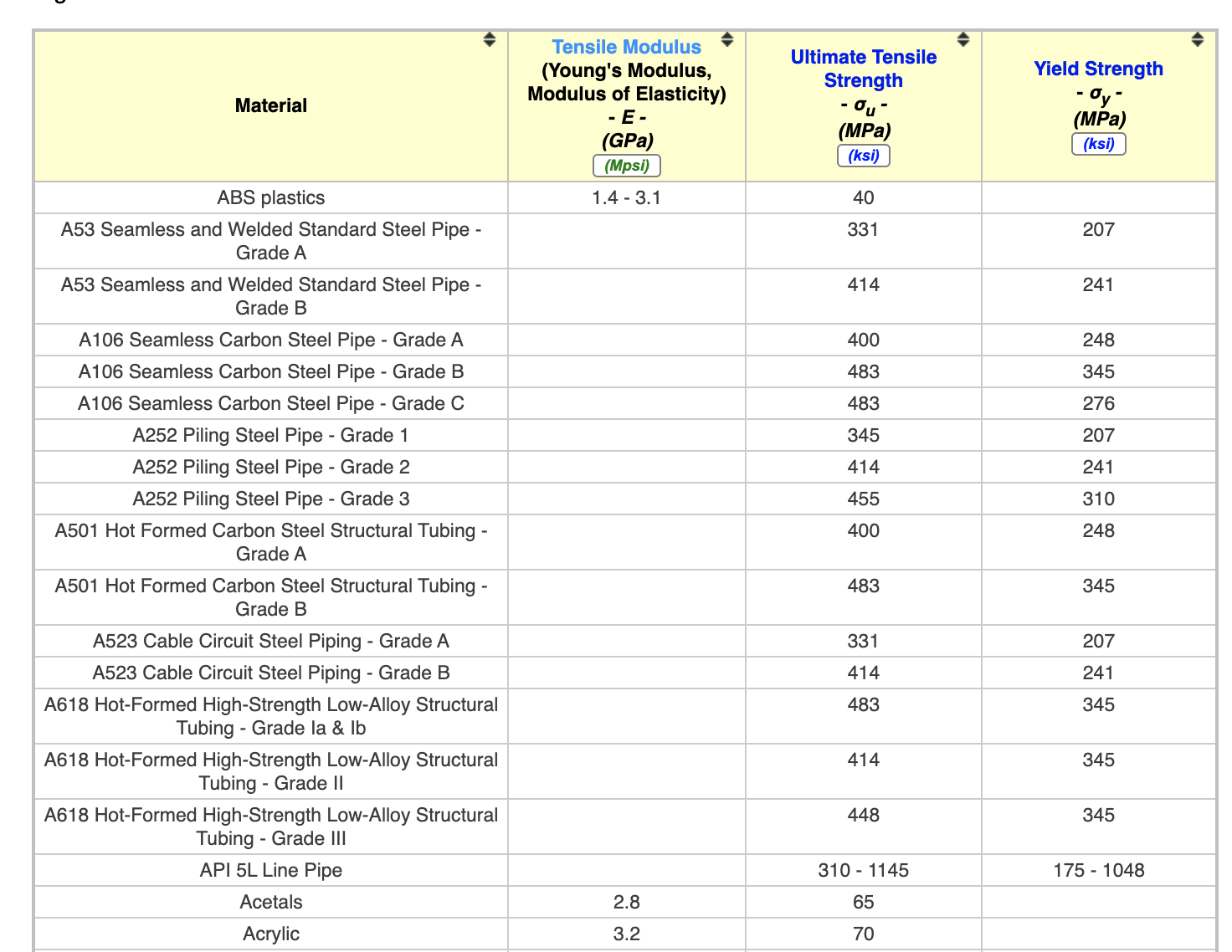Switch Yield Strength units to ksi

click(x=1099, y=144)
